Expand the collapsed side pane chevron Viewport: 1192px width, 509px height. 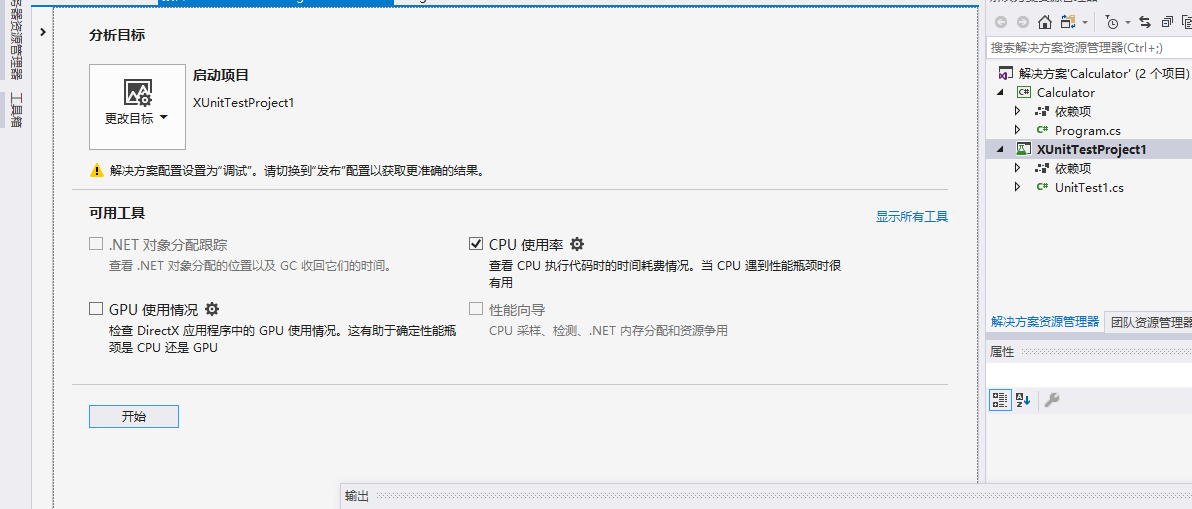[x=43, y=32]
